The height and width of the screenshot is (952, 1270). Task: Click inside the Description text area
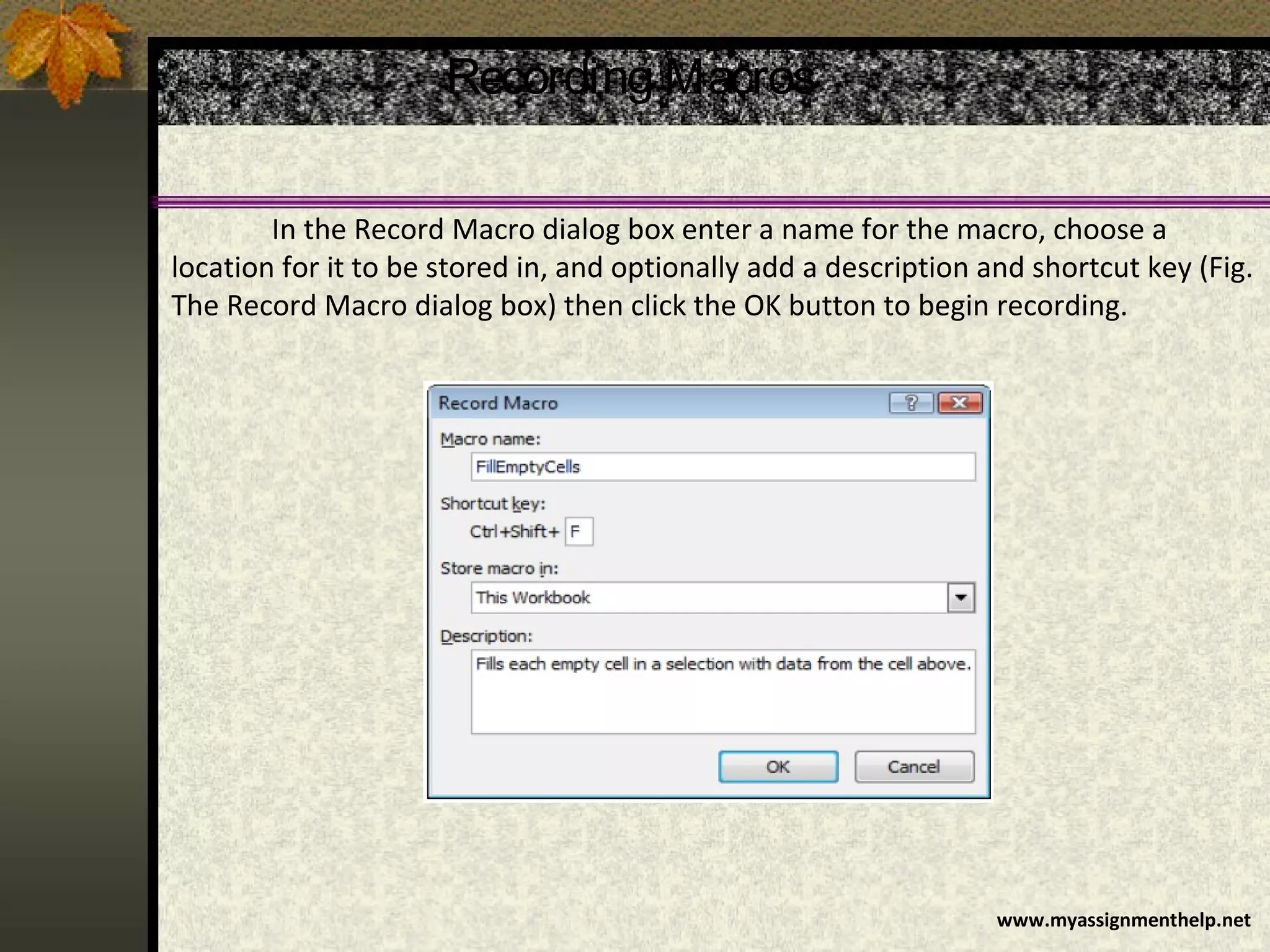(723, 692)
